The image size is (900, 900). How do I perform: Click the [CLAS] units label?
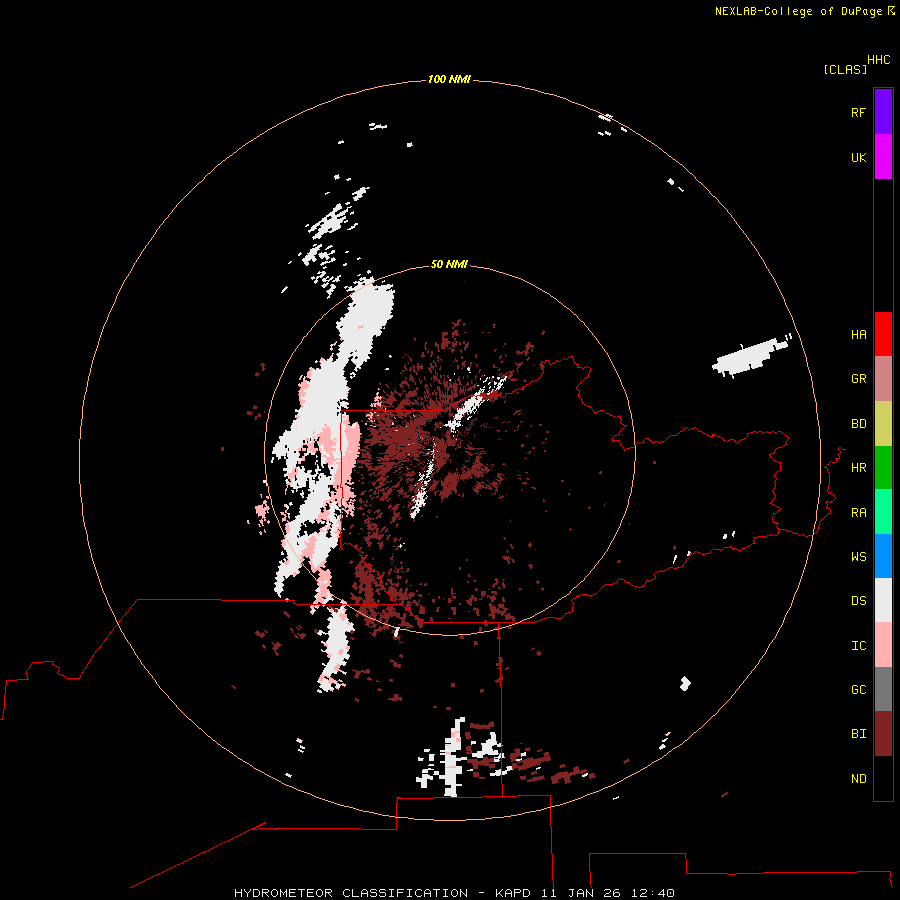tap(845, 69)
